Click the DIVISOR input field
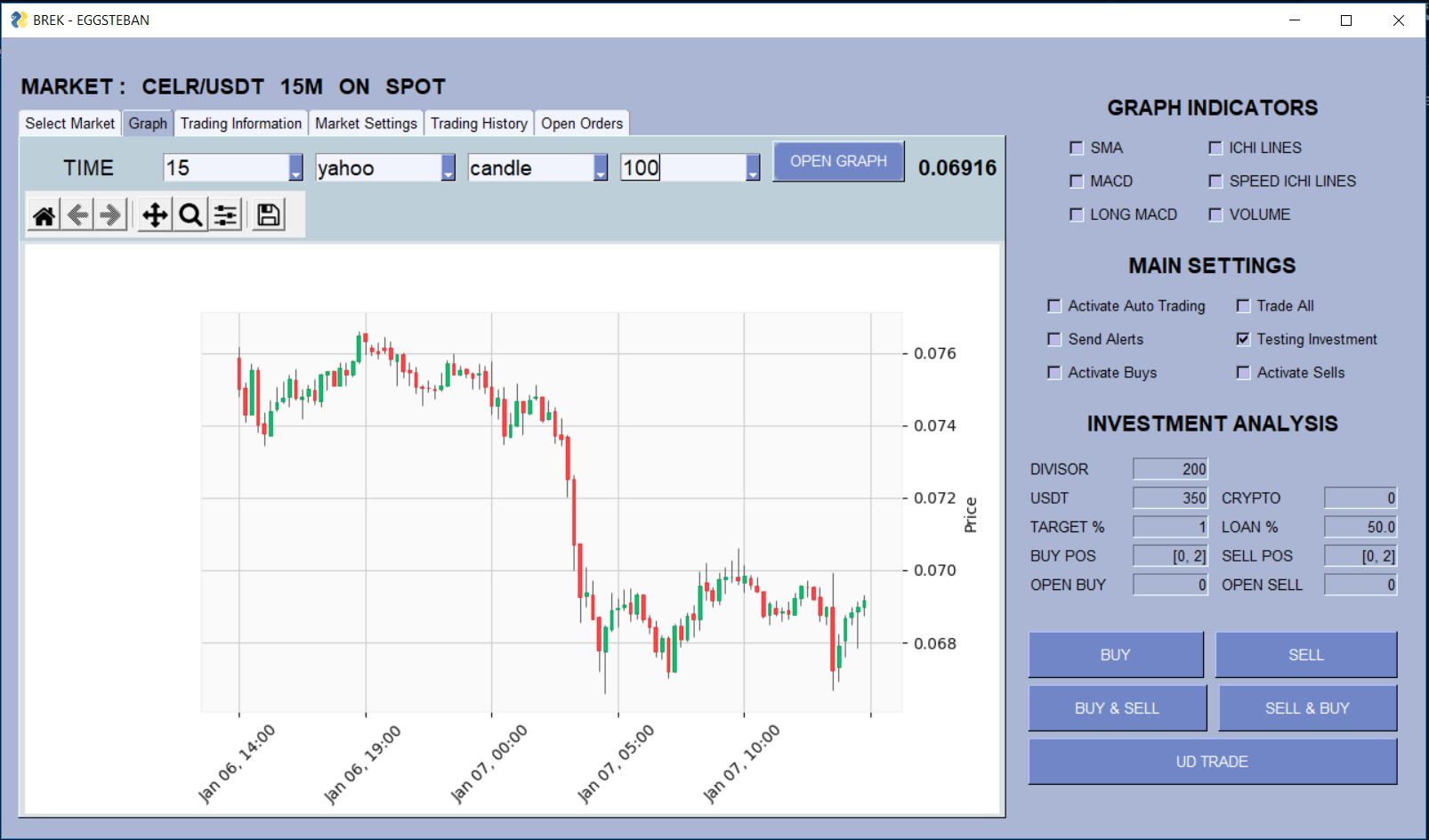The width and height of the screenshot is (1429, 840). click(1170, 469)
